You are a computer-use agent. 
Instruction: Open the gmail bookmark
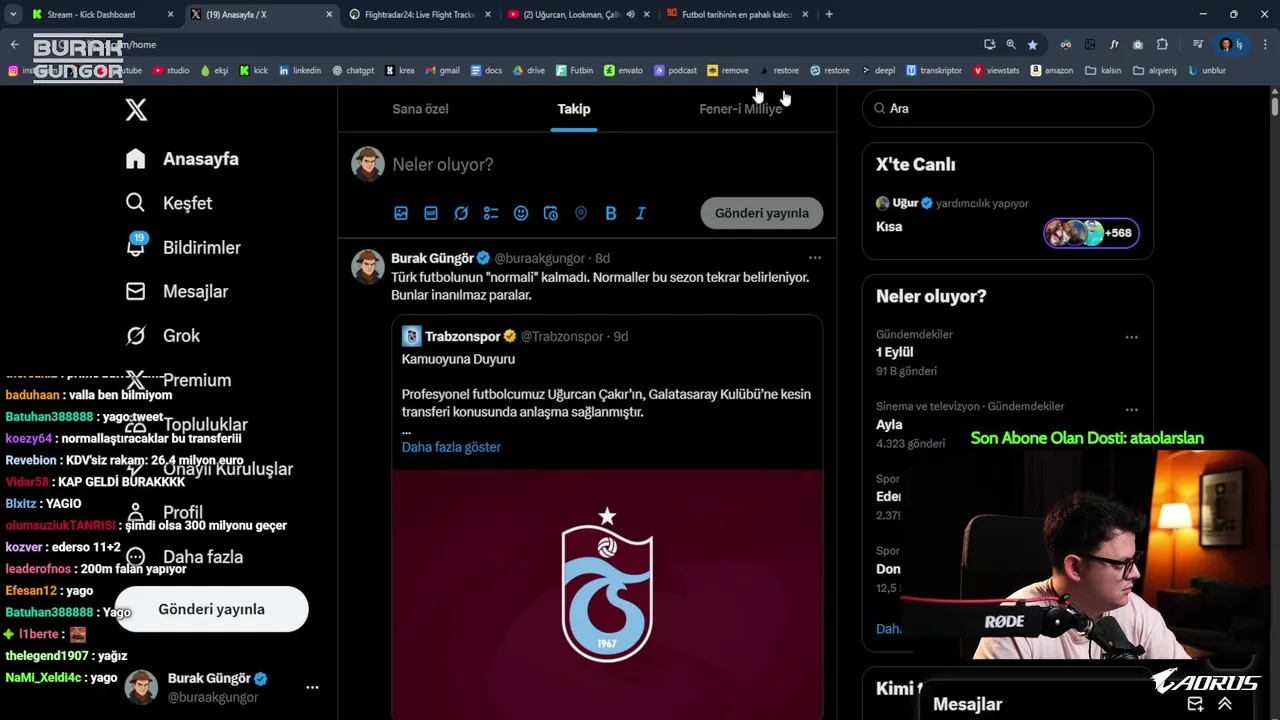(442, 71)
